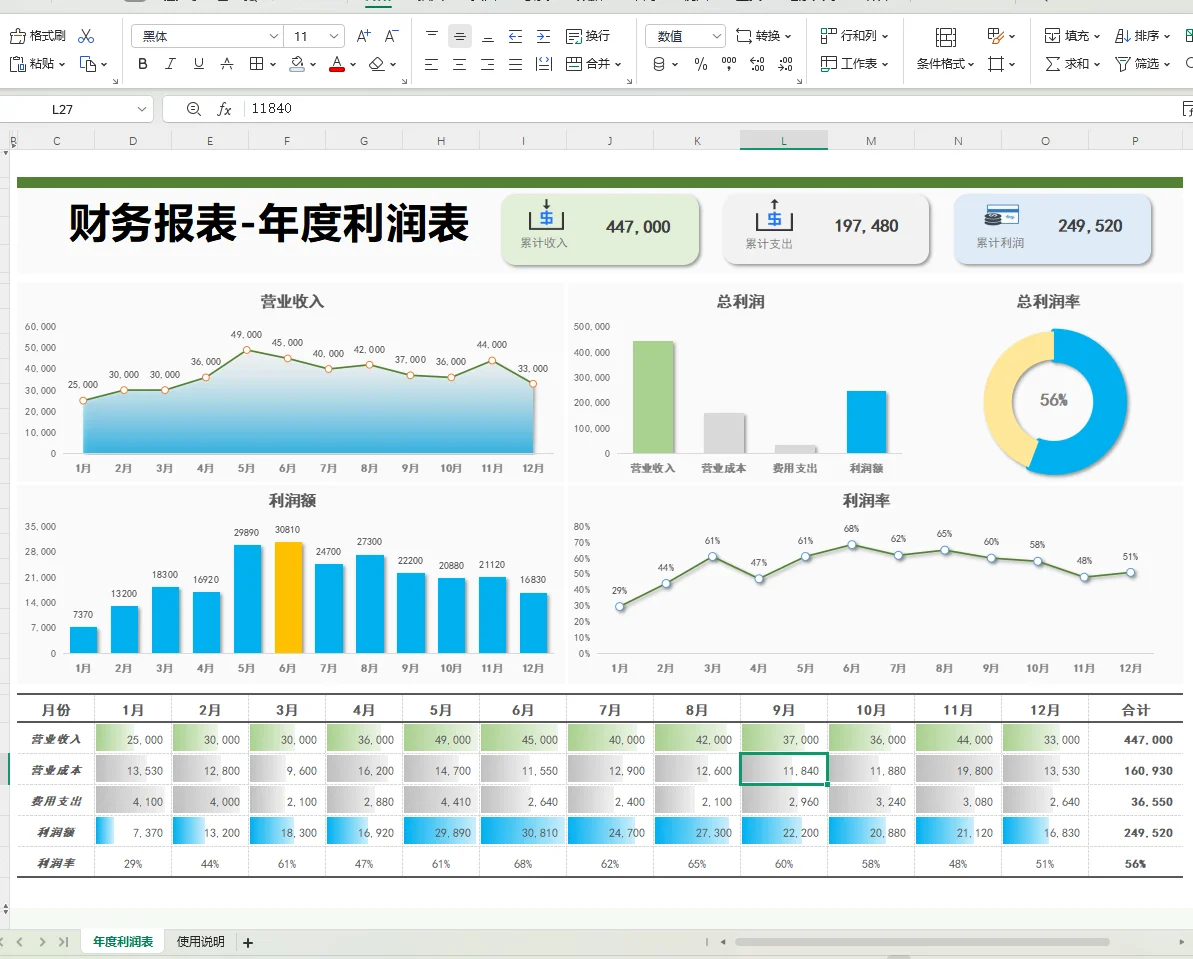This screenshot has width=1193, height=959.
Task: Toggle Underline formatting
Action: click(199, 64)
